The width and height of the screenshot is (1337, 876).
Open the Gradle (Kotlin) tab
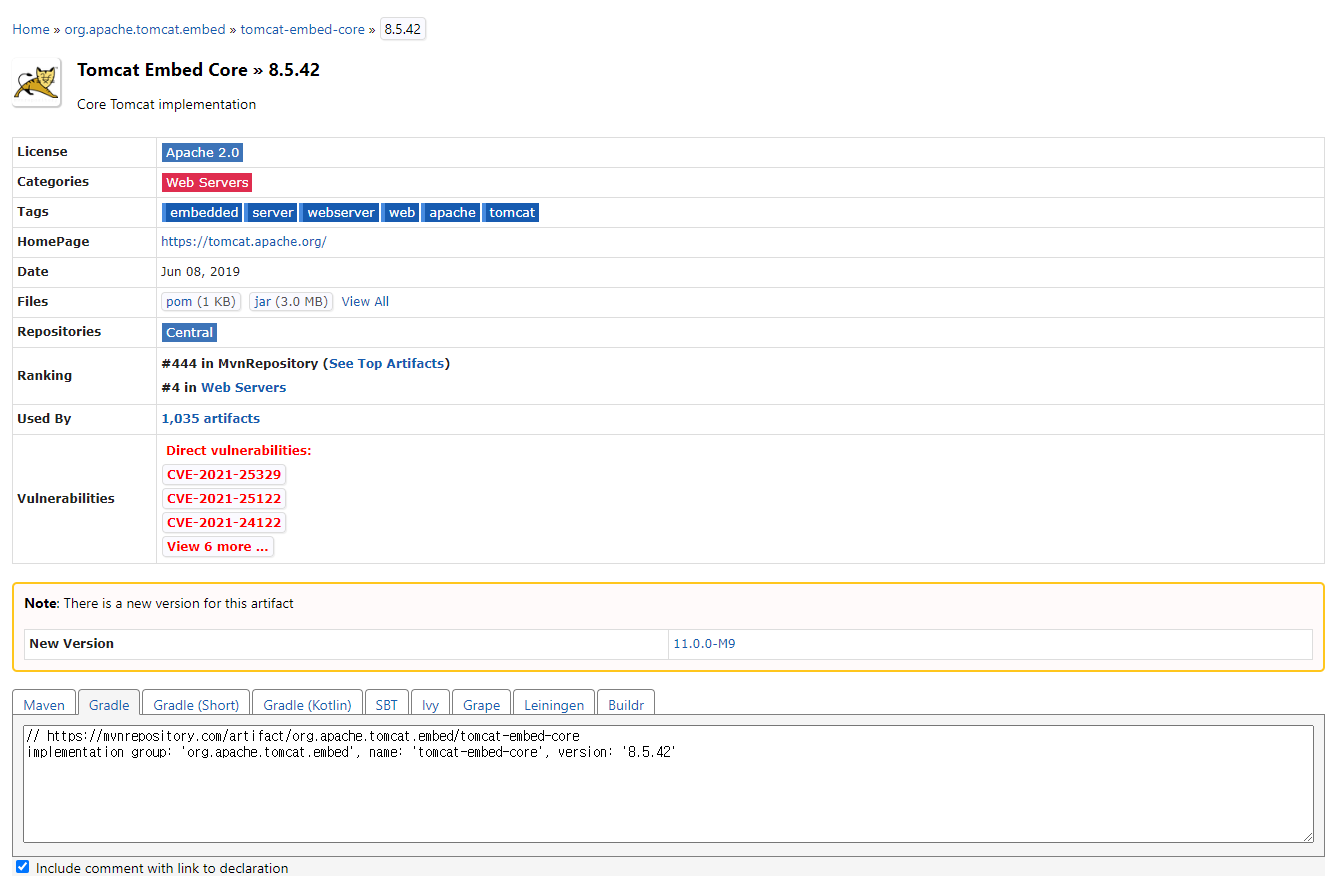point(307,704)
